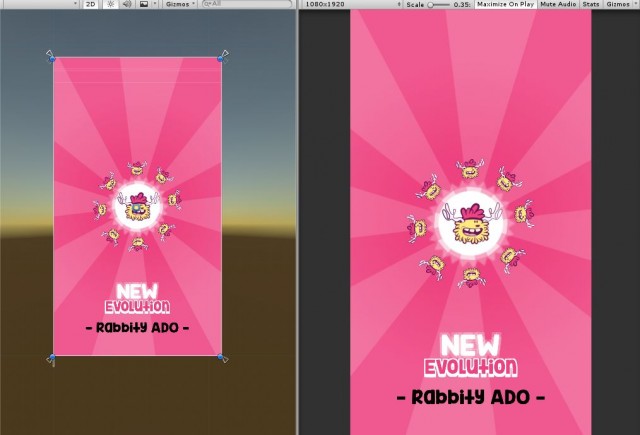Toggle Maximize On Play
The width and height of the screenshot is (640, 435).
coord(505,4)
